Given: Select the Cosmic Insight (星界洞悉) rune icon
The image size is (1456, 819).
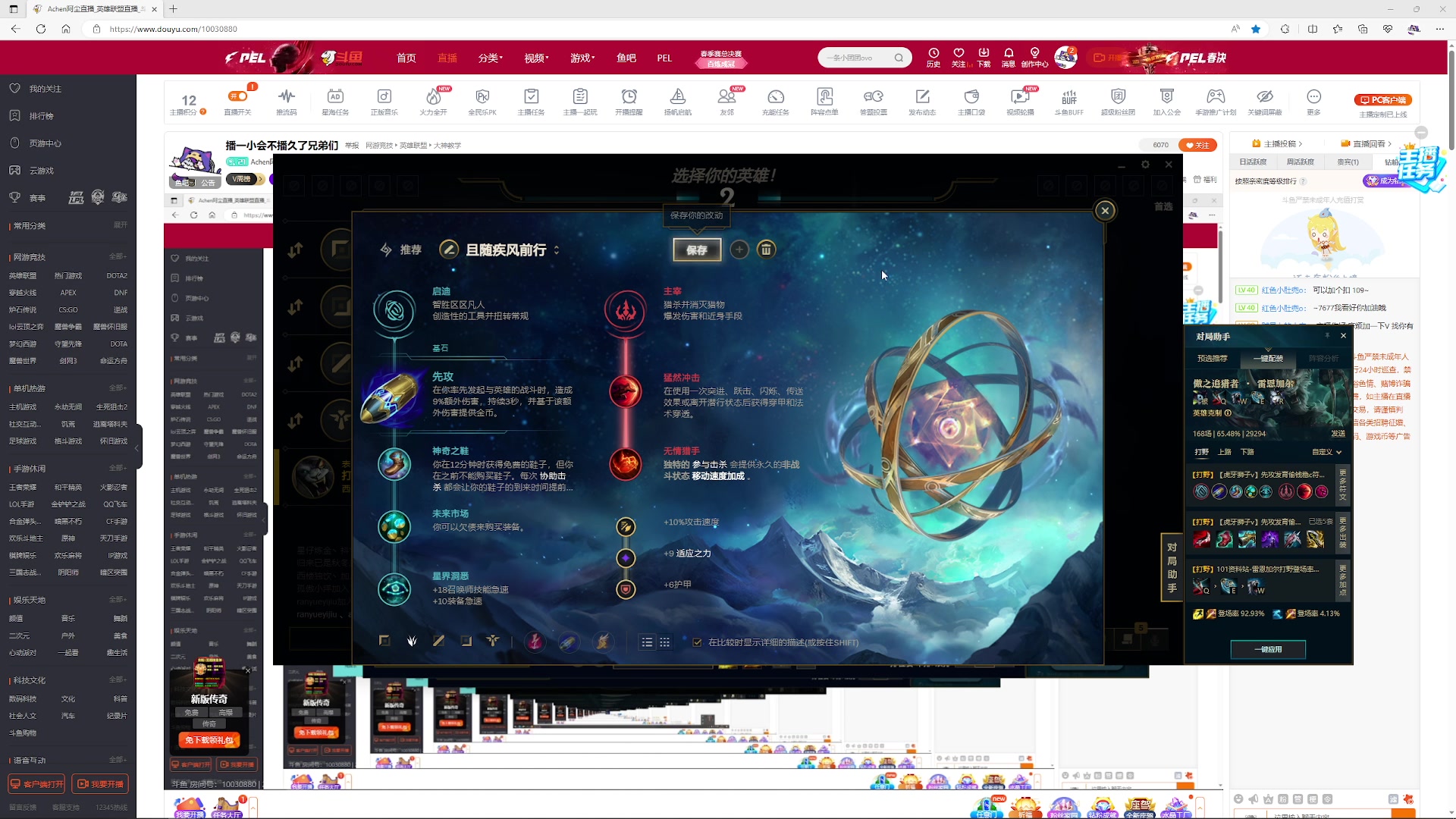Looking at the screenshot, I should 394,589.
